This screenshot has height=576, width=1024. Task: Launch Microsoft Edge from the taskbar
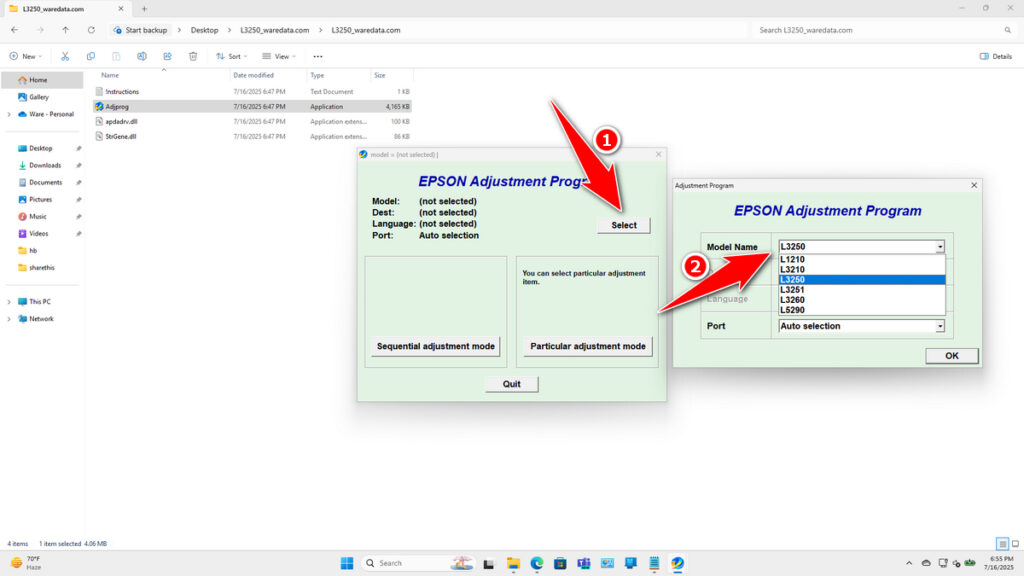point(537,563)
